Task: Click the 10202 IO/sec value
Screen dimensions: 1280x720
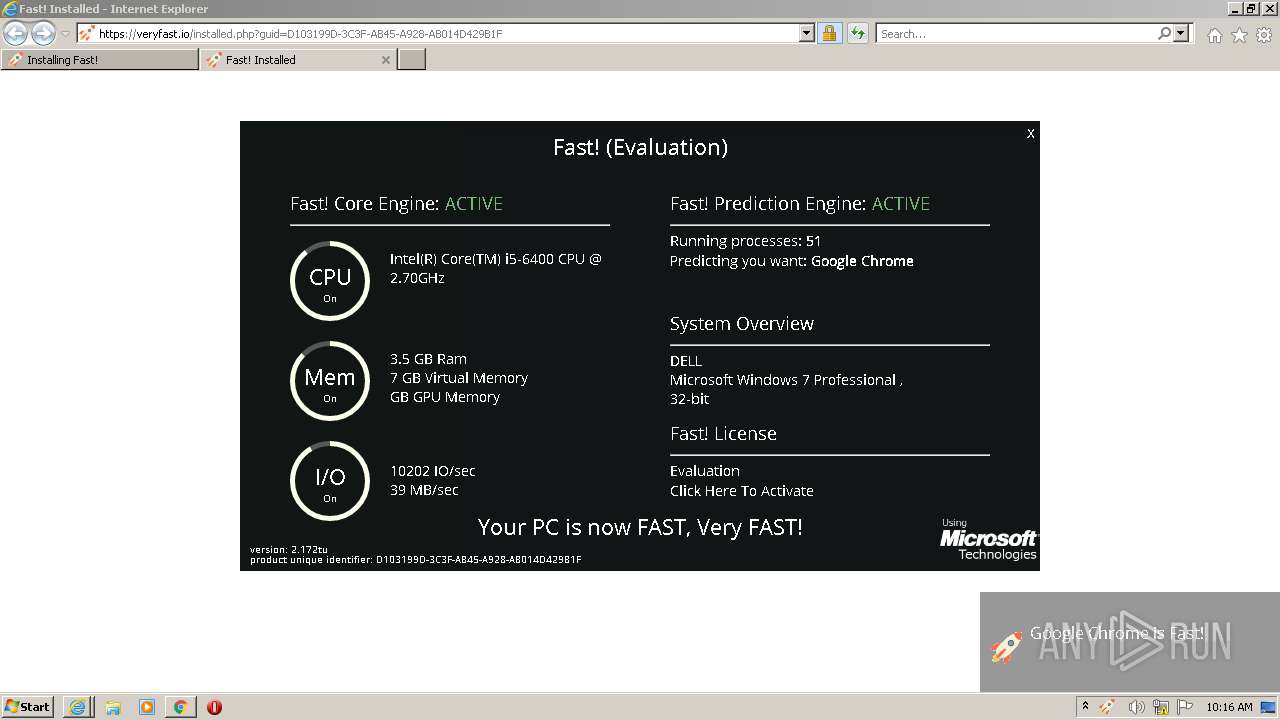Action: click(x=433, y=471)
